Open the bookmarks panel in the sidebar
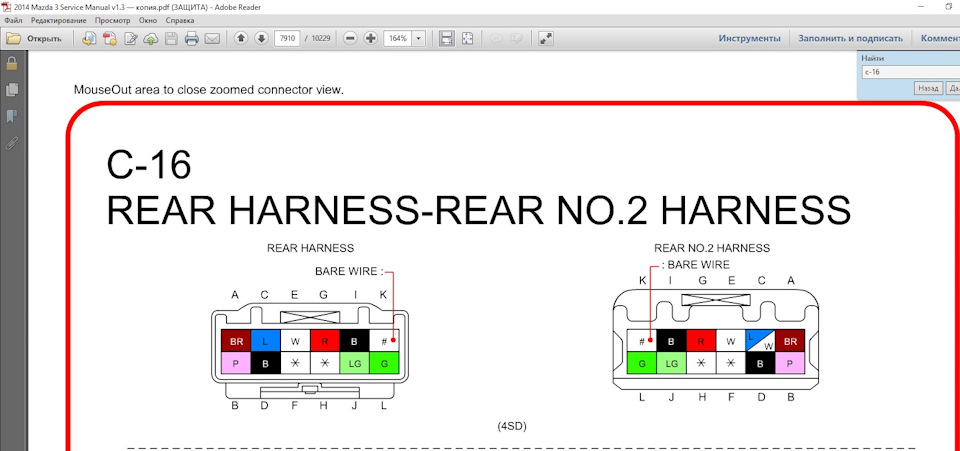960x451 pixels. 12,116
